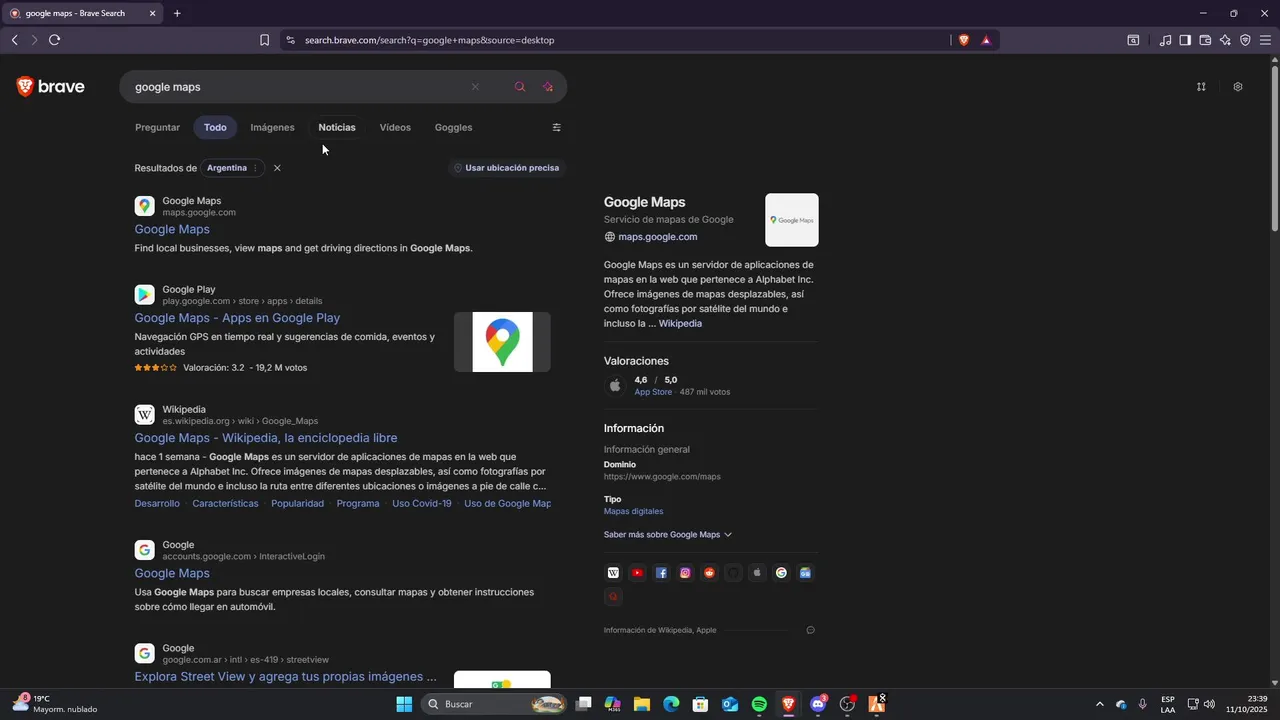
Task: Click the Google Maps logo image in infobox
Action: 792,220
